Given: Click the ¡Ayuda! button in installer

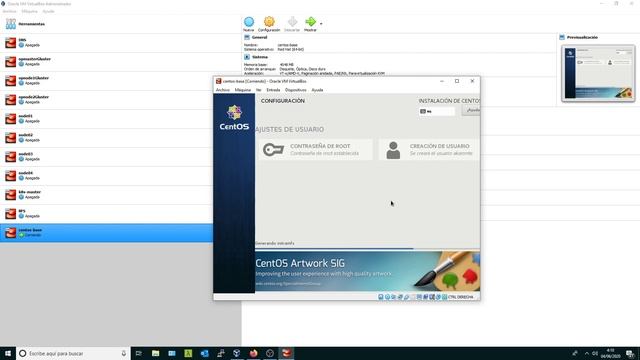Looking at the screenshot, I should 471,110.
